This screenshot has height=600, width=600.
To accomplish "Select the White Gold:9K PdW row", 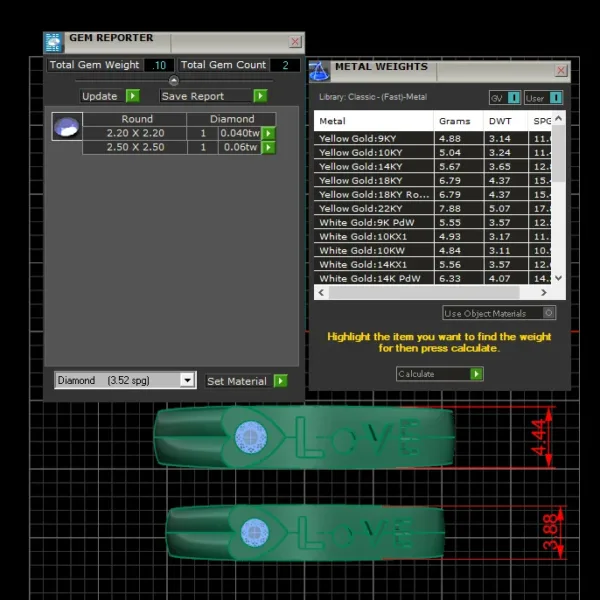I will [x=432, y=222].
